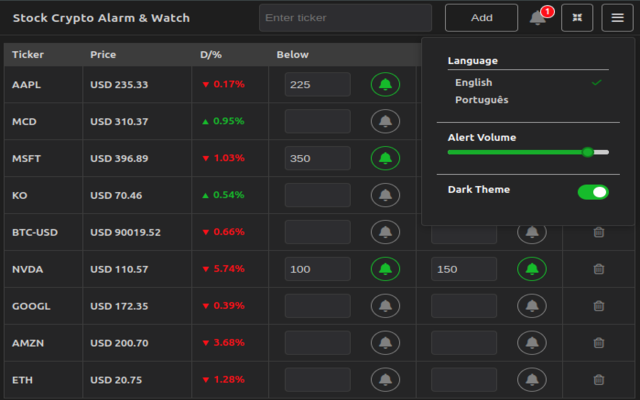This screenshot has height=400, width=640.
Task: Delete the AMZN row with trash icon
Action: click(x=599, y=343)
